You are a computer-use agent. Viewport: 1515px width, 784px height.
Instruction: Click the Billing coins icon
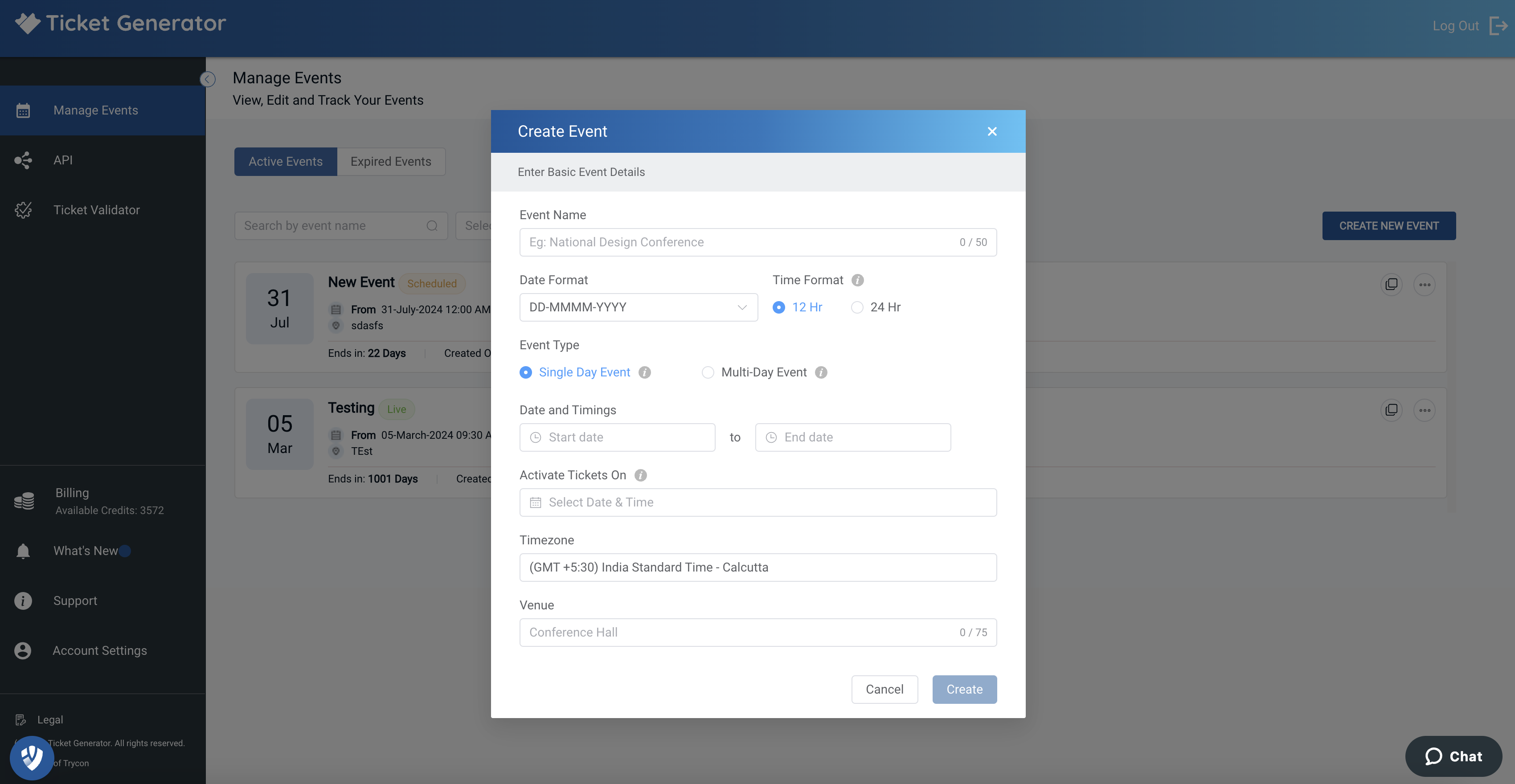click(x=24, y=501)
